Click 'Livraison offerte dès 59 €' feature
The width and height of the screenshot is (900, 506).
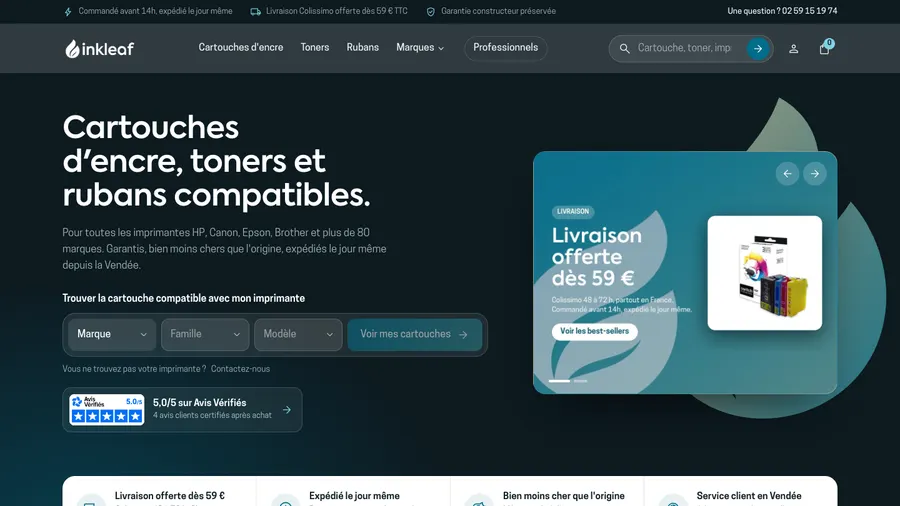[x=170, y=496]
